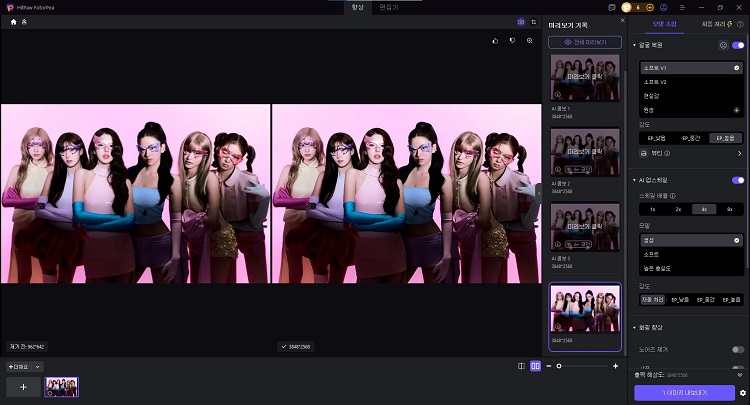750x405 pixels.
Task: Collapse the preview history side arrow
Action: tap(539, 194)
